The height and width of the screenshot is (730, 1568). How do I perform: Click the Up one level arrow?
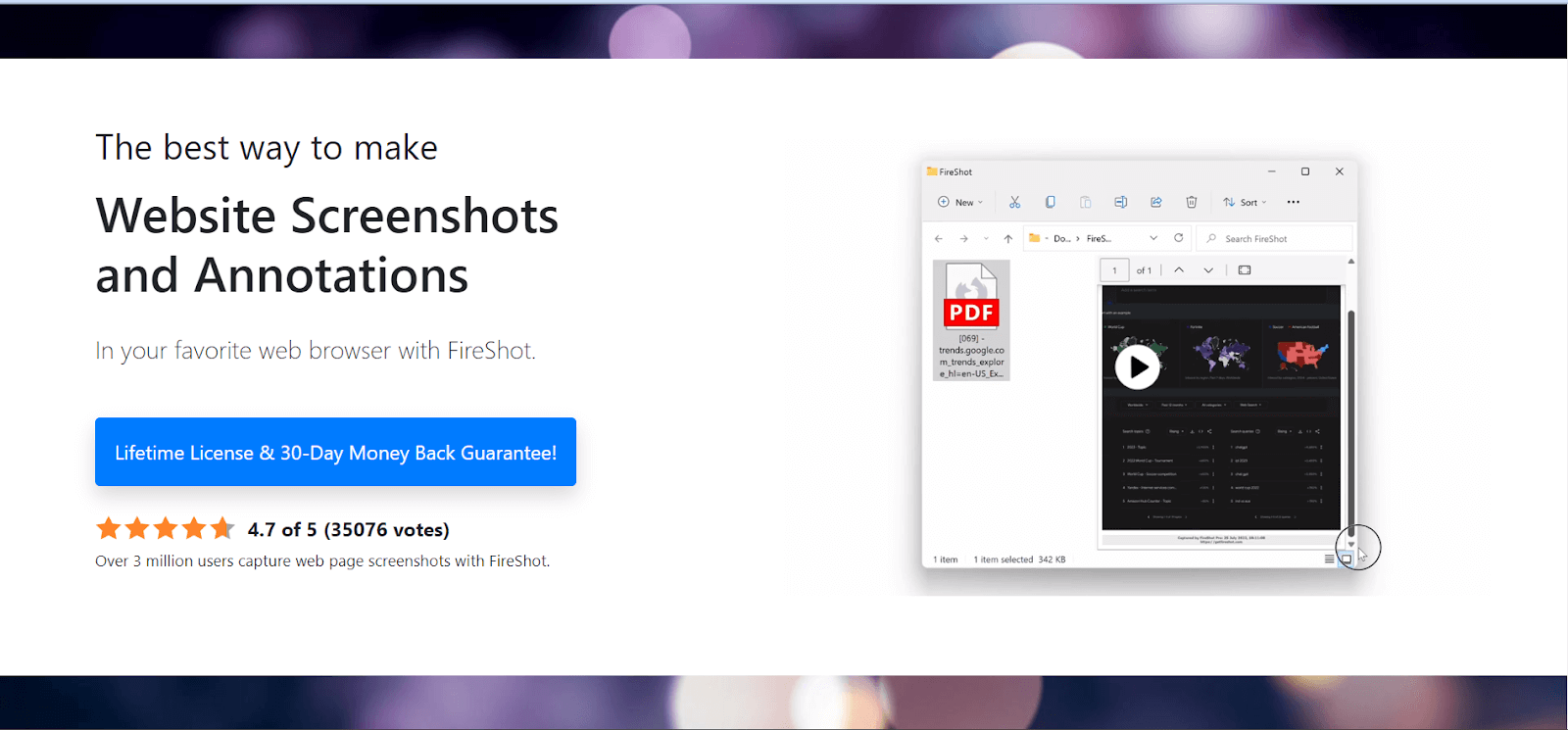click(x=1007, y=239)
